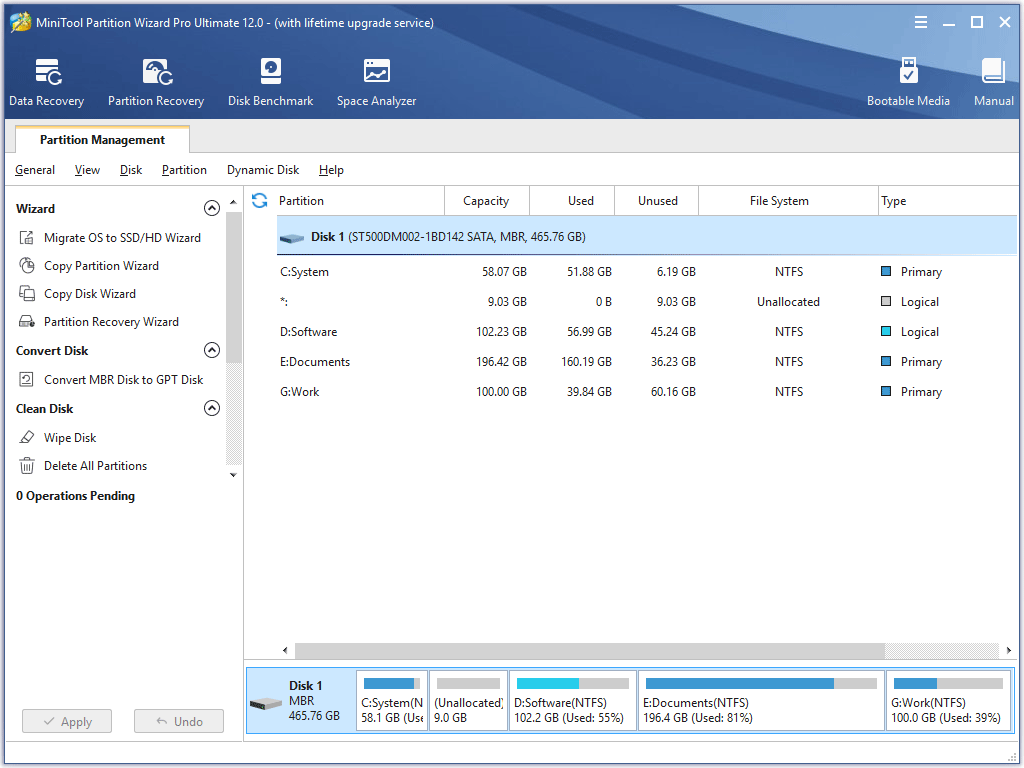Select the D:Software block in disk map
Viewport: 1024px width, 768px height.
[572, 701]
